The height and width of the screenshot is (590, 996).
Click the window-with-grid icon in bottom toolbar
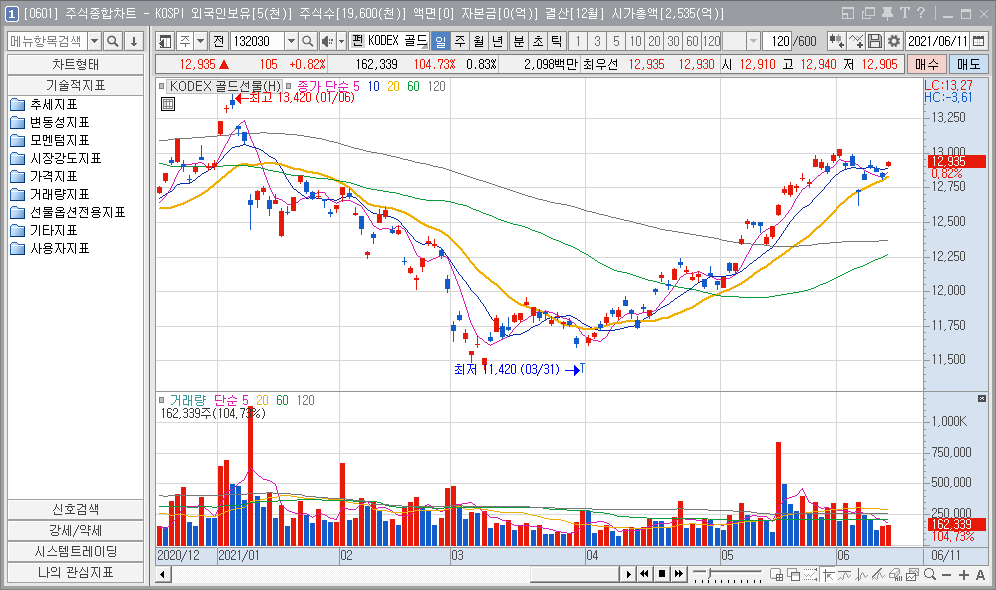(776, 574)
